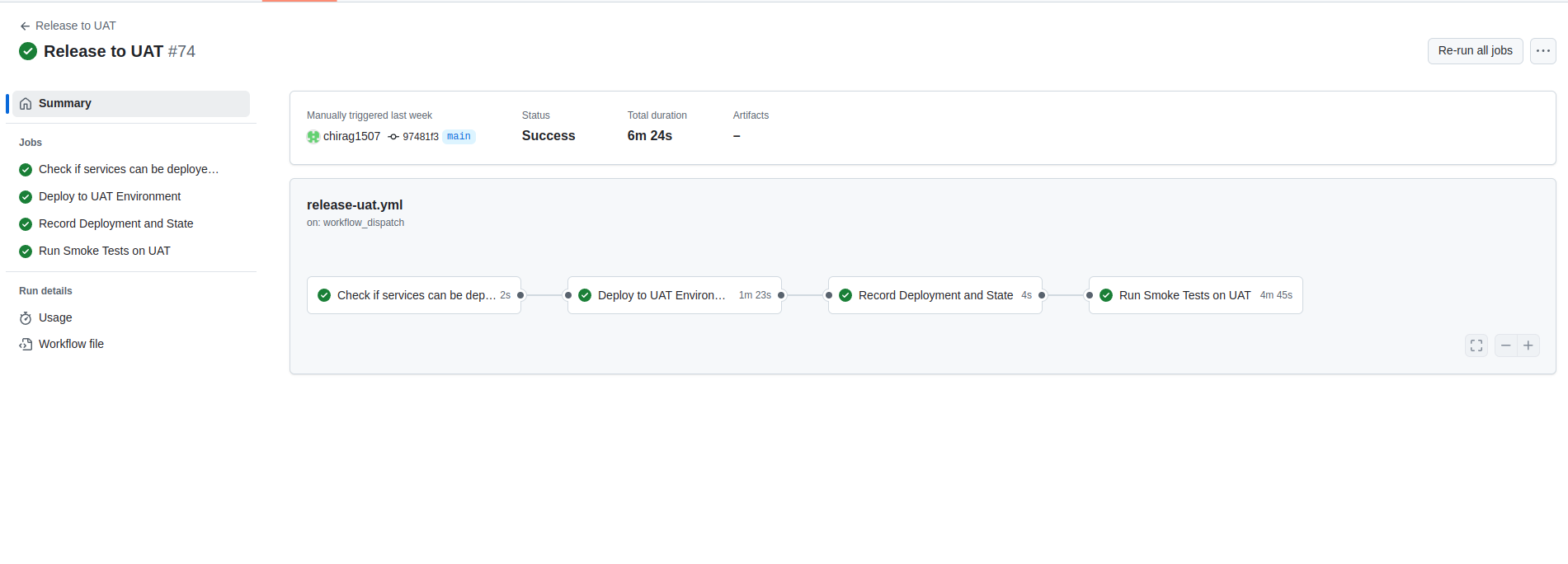Open Record Deployment and State graph node
The width and height of the screenshot is (1568, 564).
[x=935, y=295]
